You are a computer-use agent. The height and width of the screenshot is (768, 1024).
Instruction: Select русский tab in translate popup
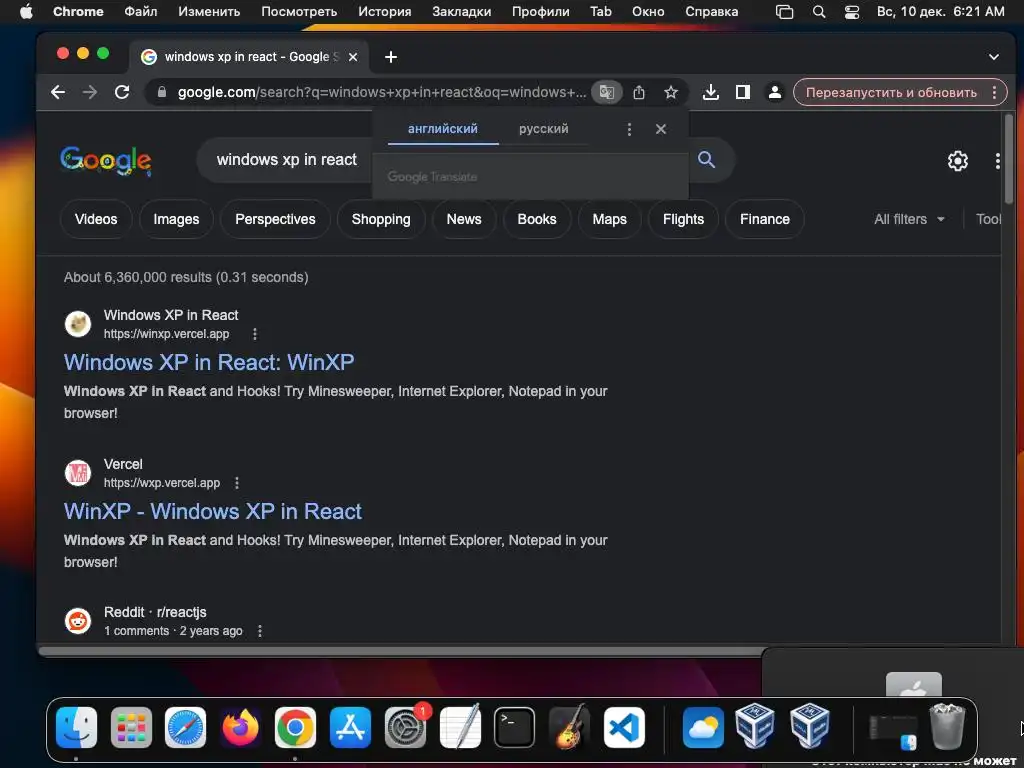[x=543, y=129]
